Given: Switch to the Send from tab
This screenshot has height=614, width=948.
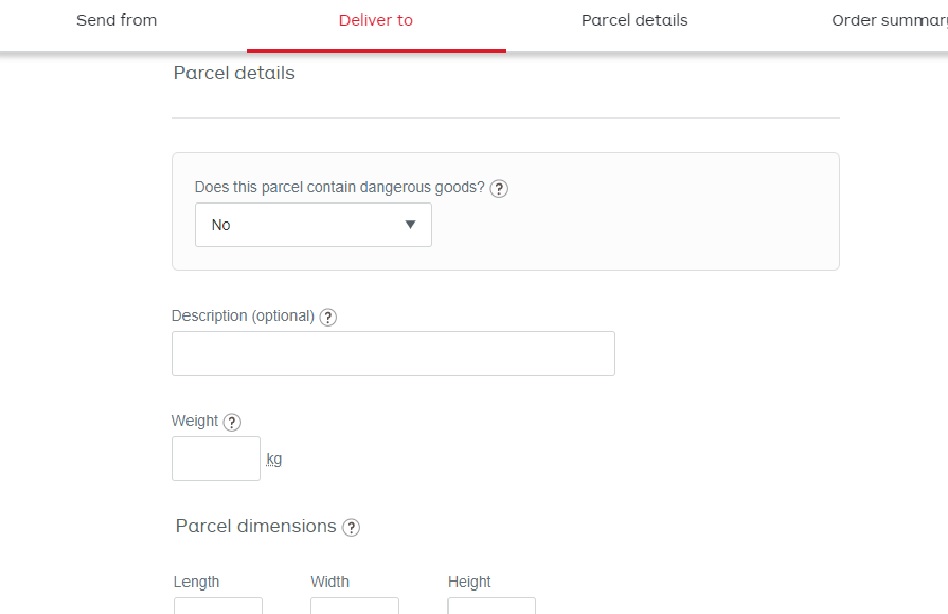Looking at the screenshot, I should click(116, 21).
